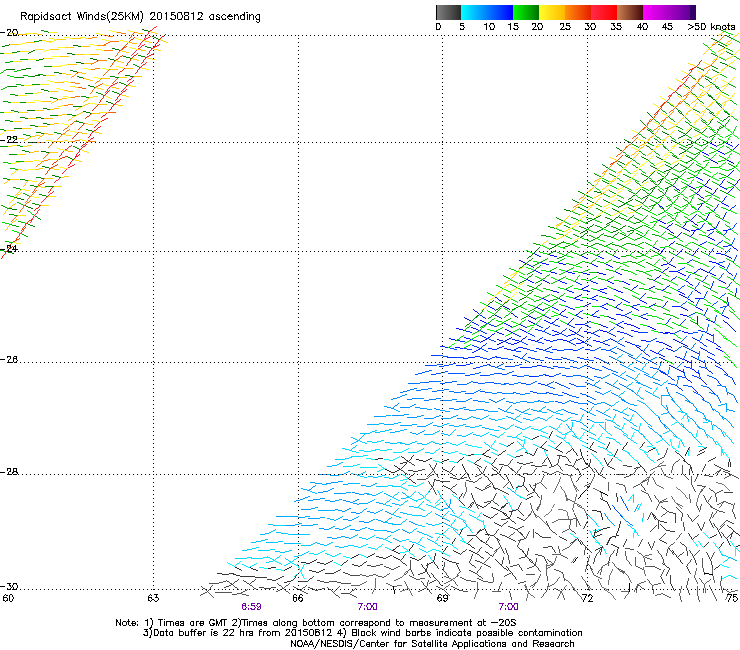Select the '-26' latitude axis label
Image resolution: width=740 pixels, height=650 pixels.
pyautogui.click(x=10, y=360)
